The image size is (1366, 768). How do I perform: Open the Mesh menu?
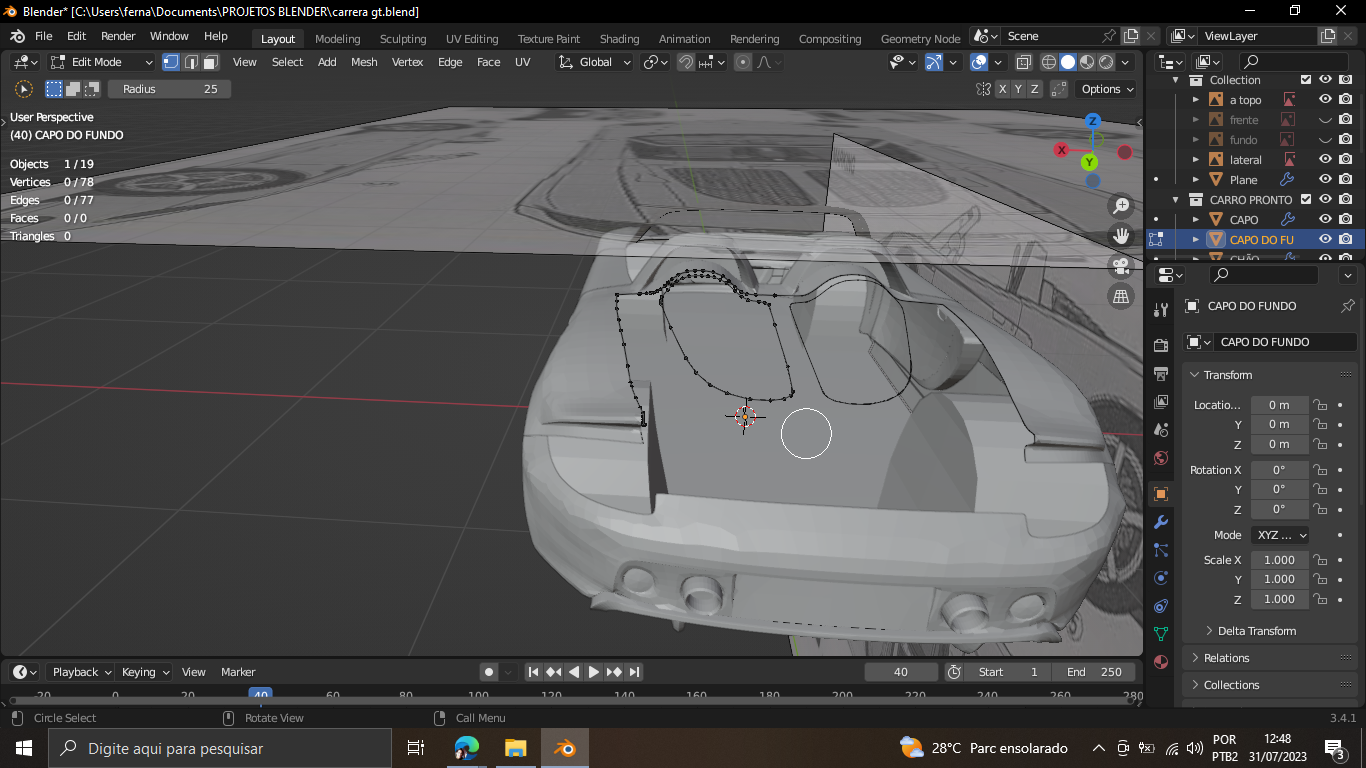pos(364,62)
